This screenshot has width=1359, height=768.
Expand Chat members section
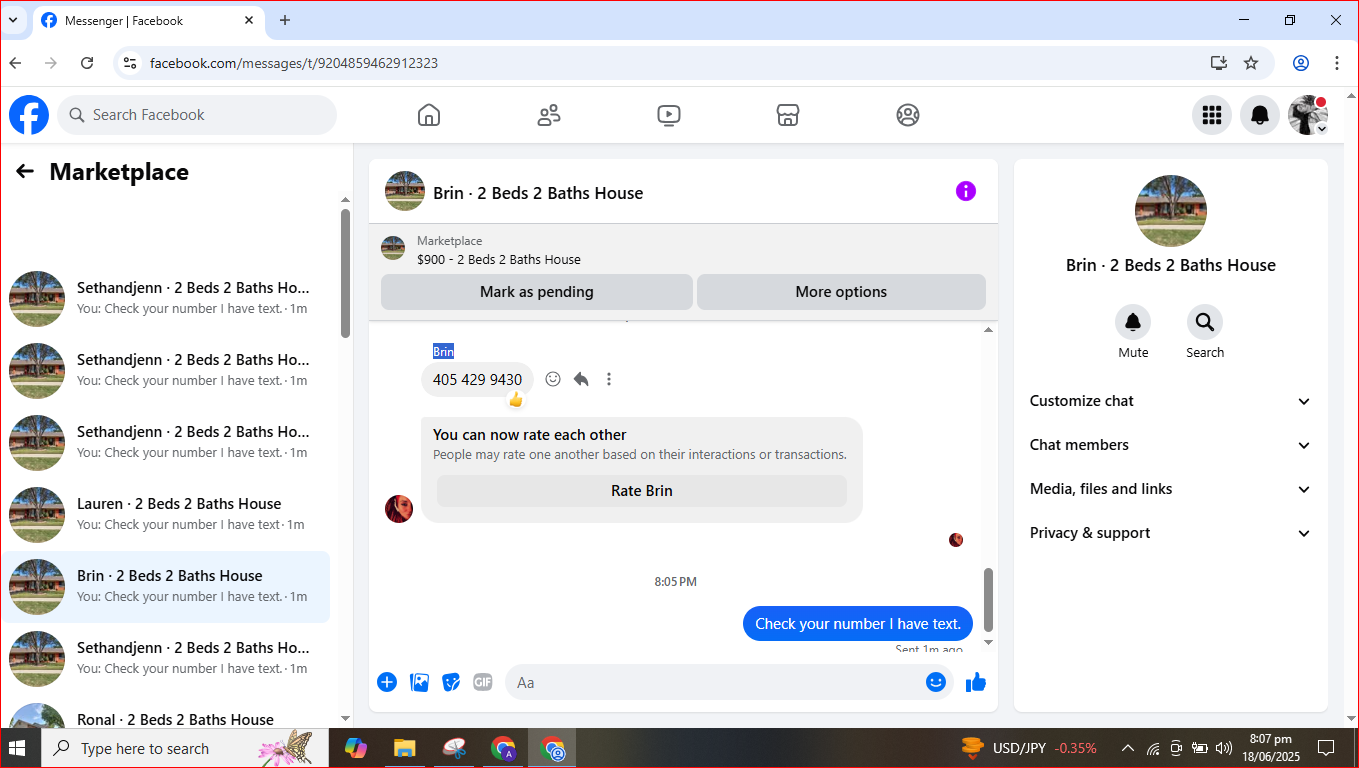(x=1171, y=445)
